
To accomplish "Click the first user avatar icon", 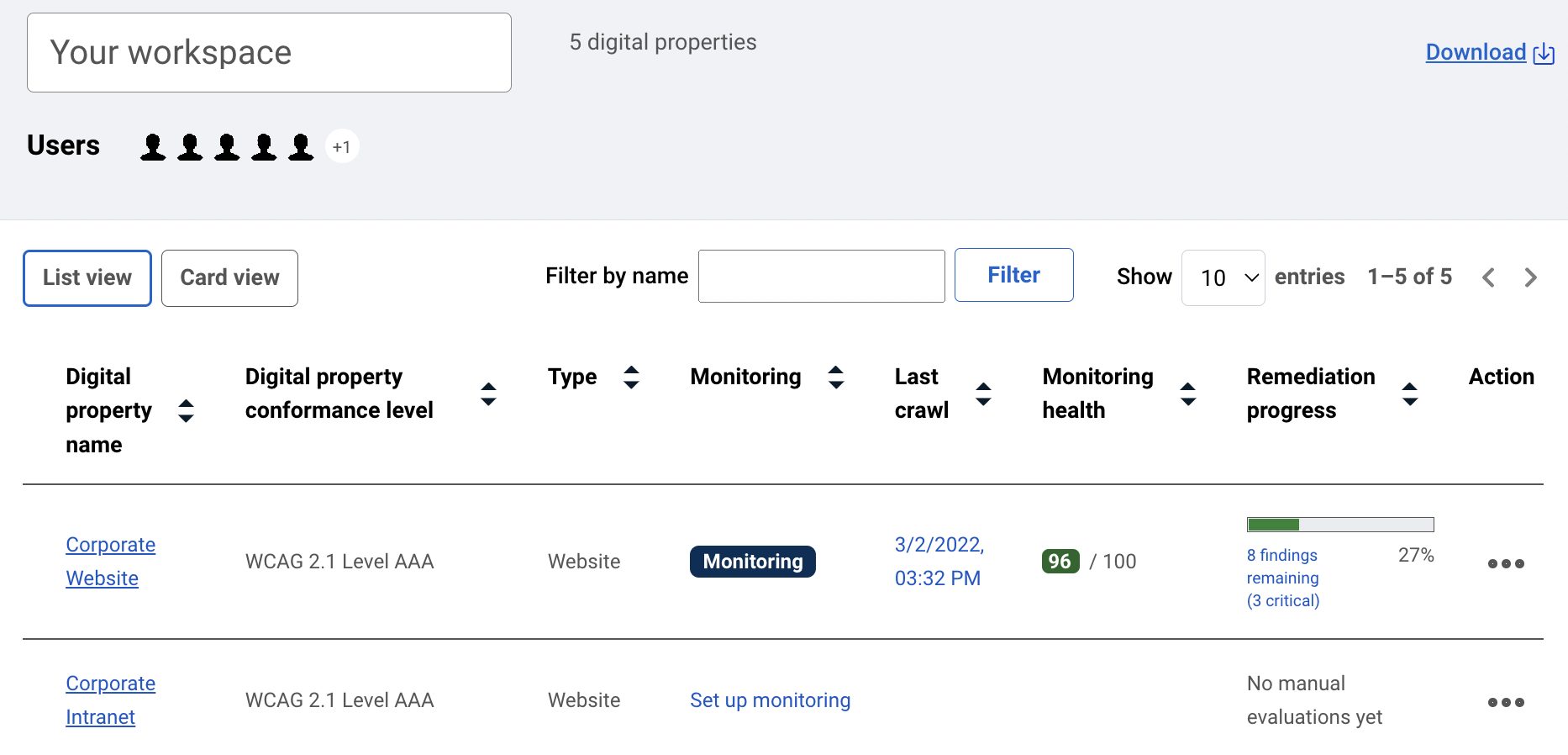I will (153, 147).
